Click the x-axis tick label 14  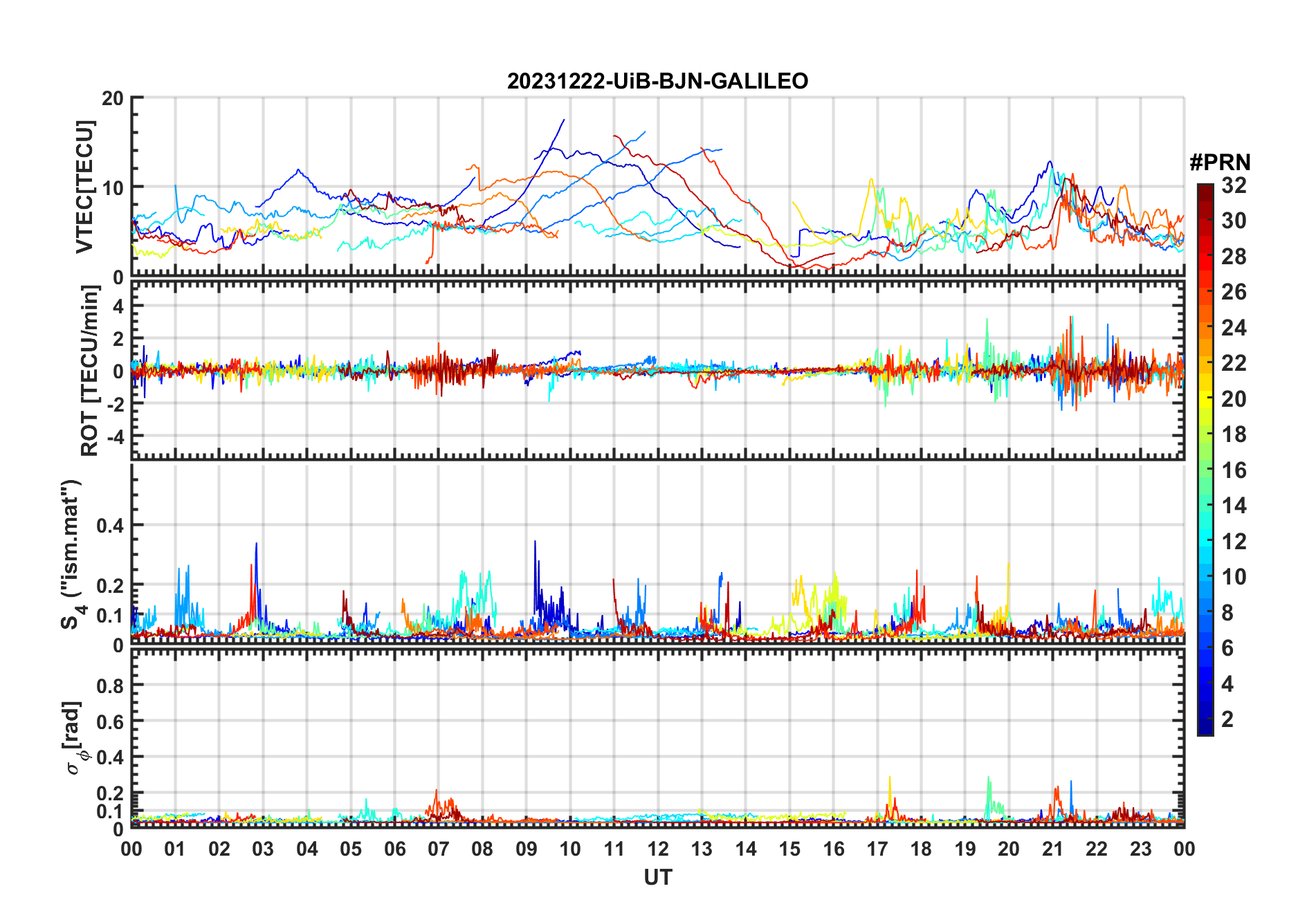tap(746, 849)
